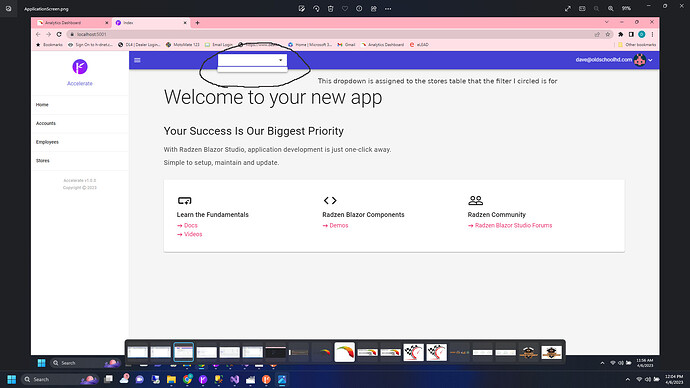Open the circled stores dropdown in header
The image size is (690, 388).
[x=252, y=60]
